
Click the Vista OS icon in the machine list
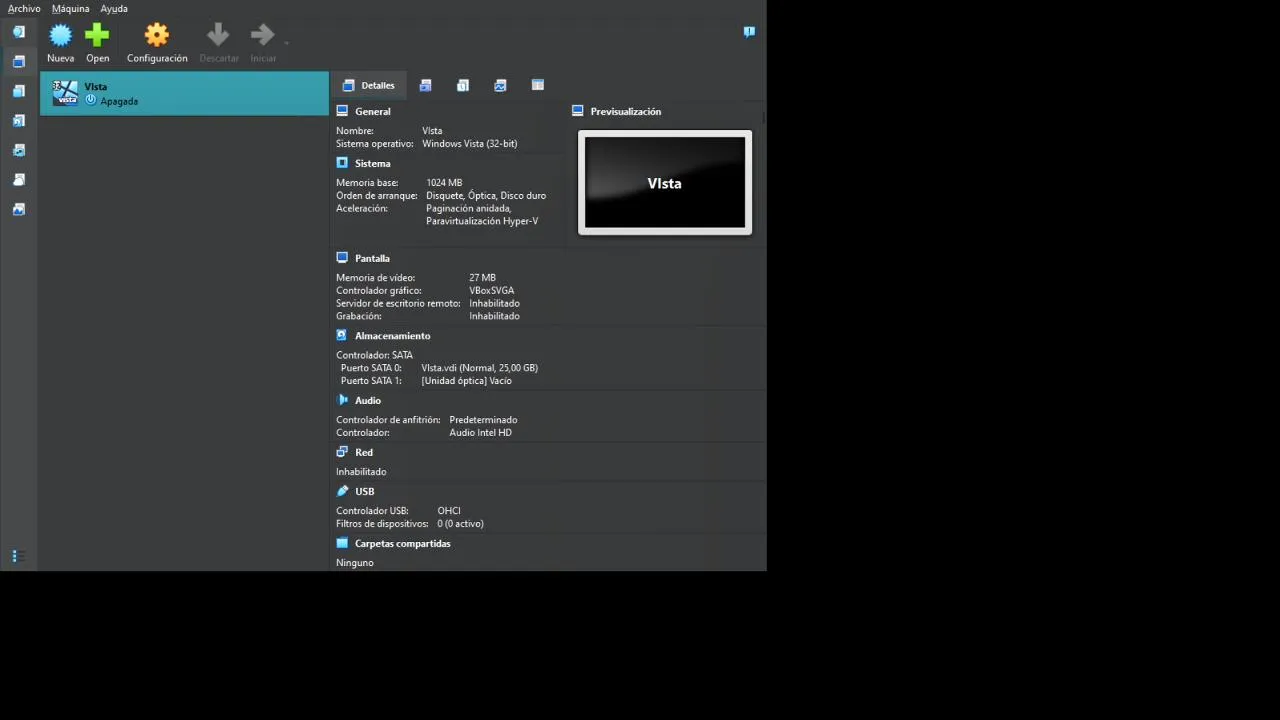click(x=65, y=93)
